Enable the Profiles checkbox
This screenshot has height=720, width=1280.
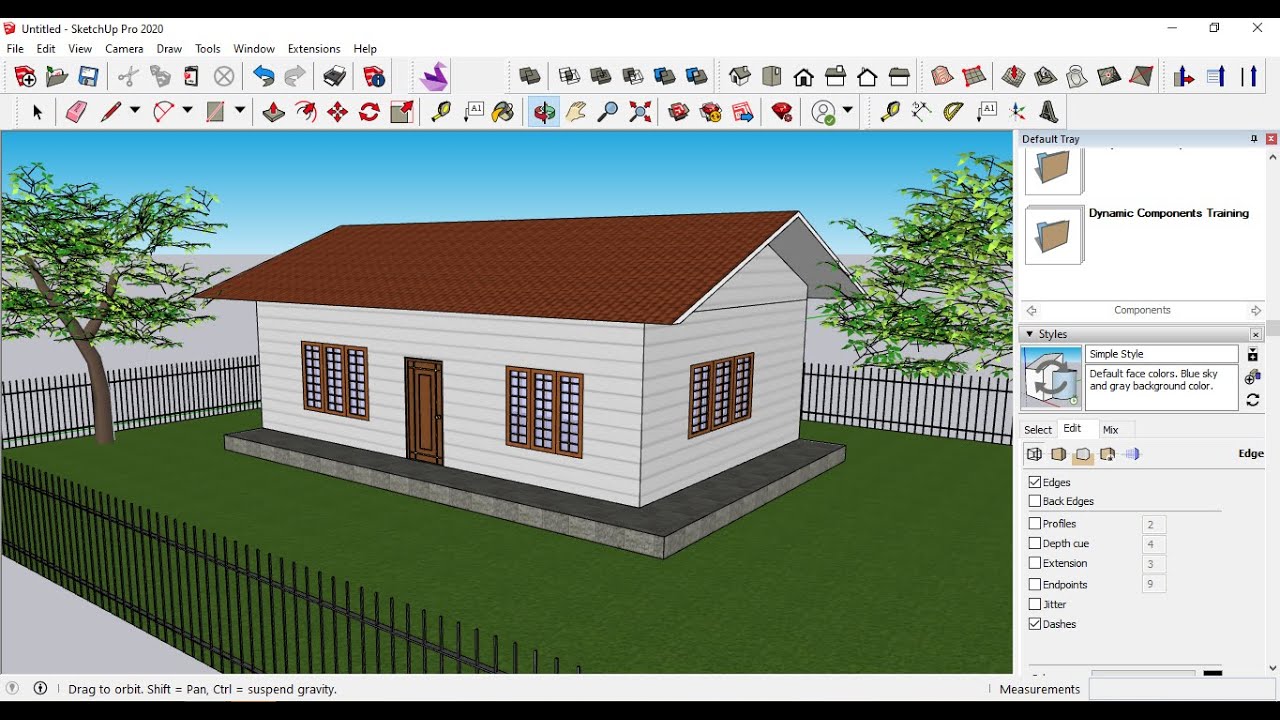pos(1035,523)
